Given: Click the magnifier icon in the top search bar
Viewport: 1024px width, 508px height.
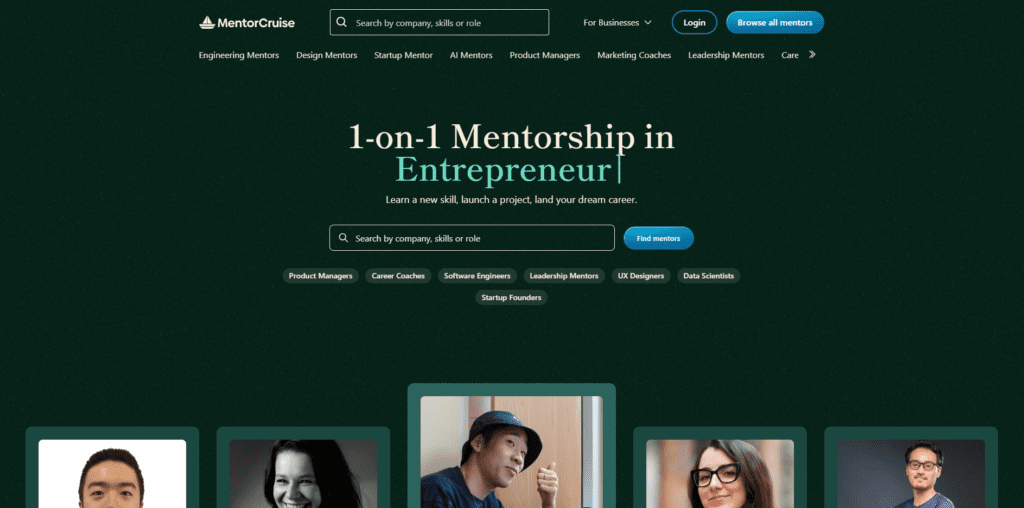Looking at the screenshot, I should [x=342, y=22].
